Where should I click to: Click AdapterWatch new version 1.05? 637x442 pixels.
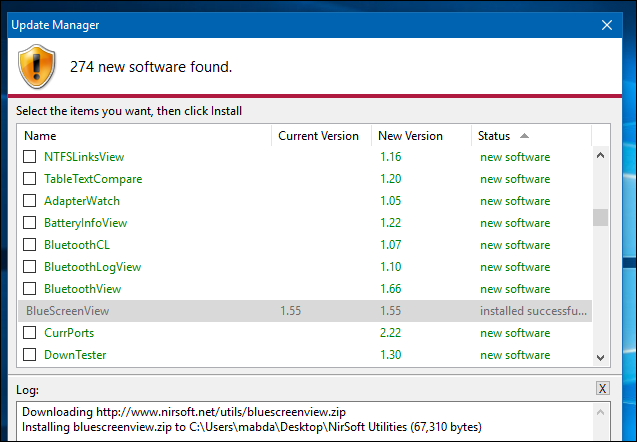[391, 201]
